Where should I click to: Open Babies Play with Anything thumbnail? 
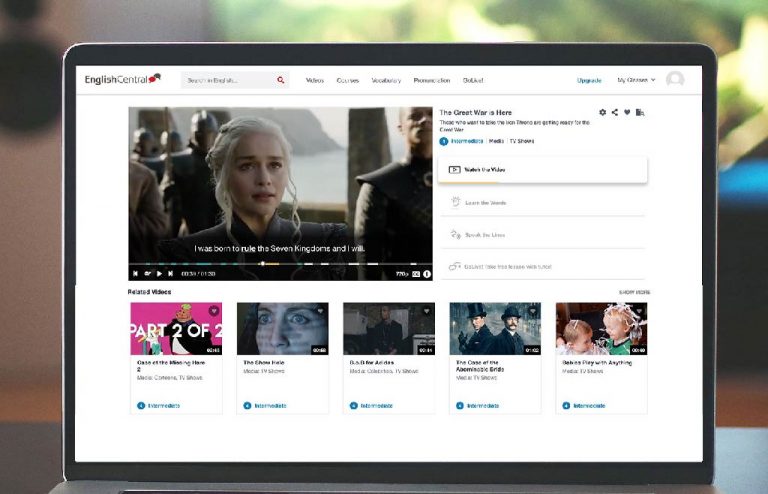point(601,329)
